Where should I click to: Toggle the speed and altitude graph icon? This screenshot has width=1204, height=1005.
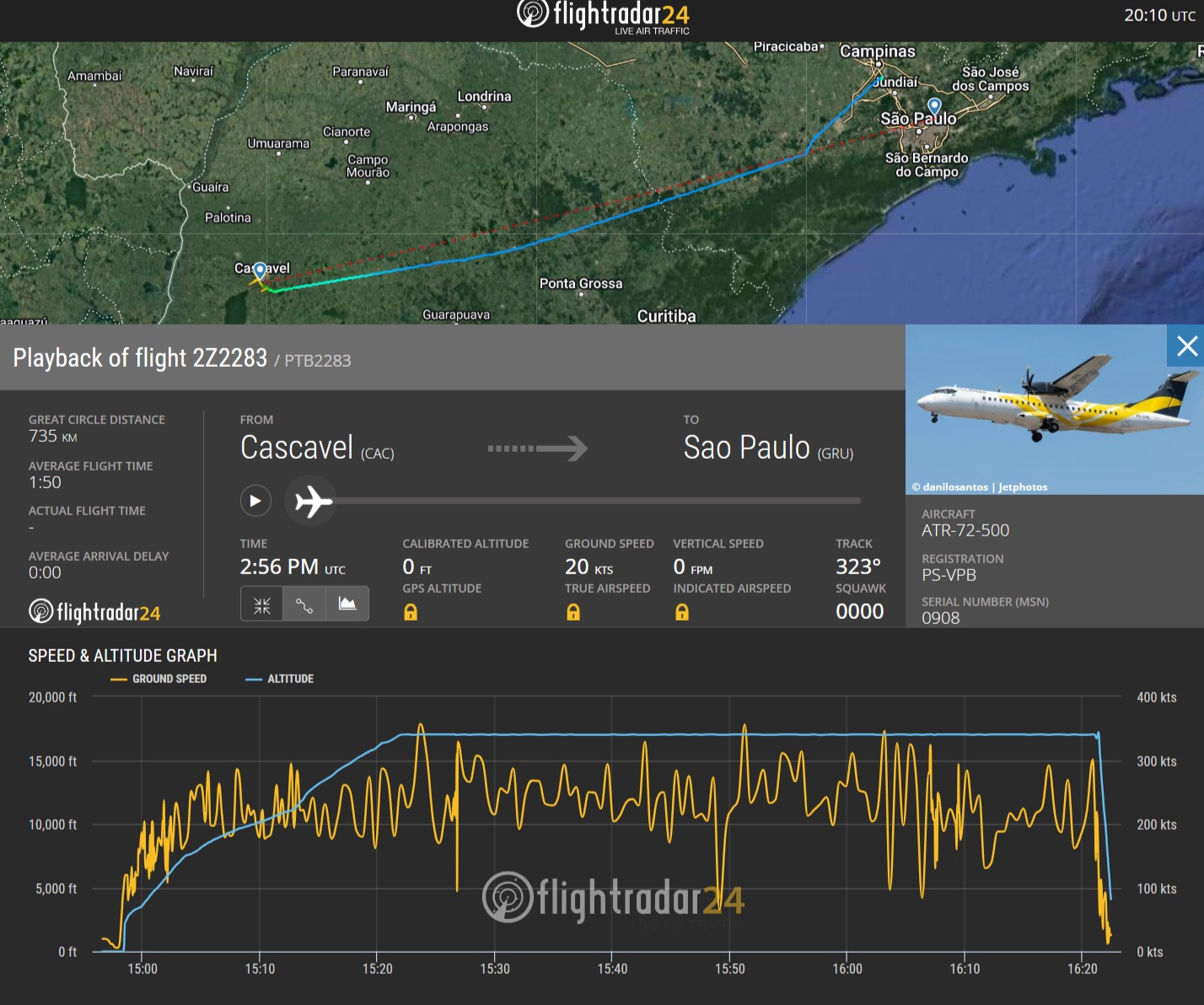[x=347, y=605]
